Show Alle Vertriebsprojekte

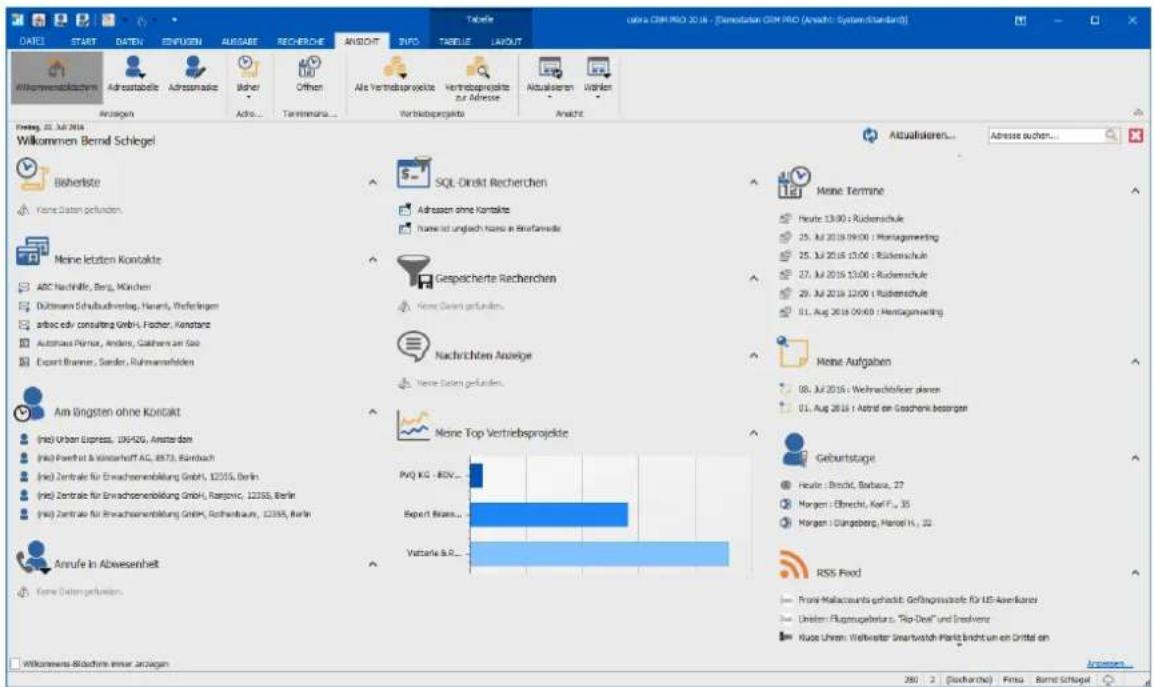tap(394, 75)
